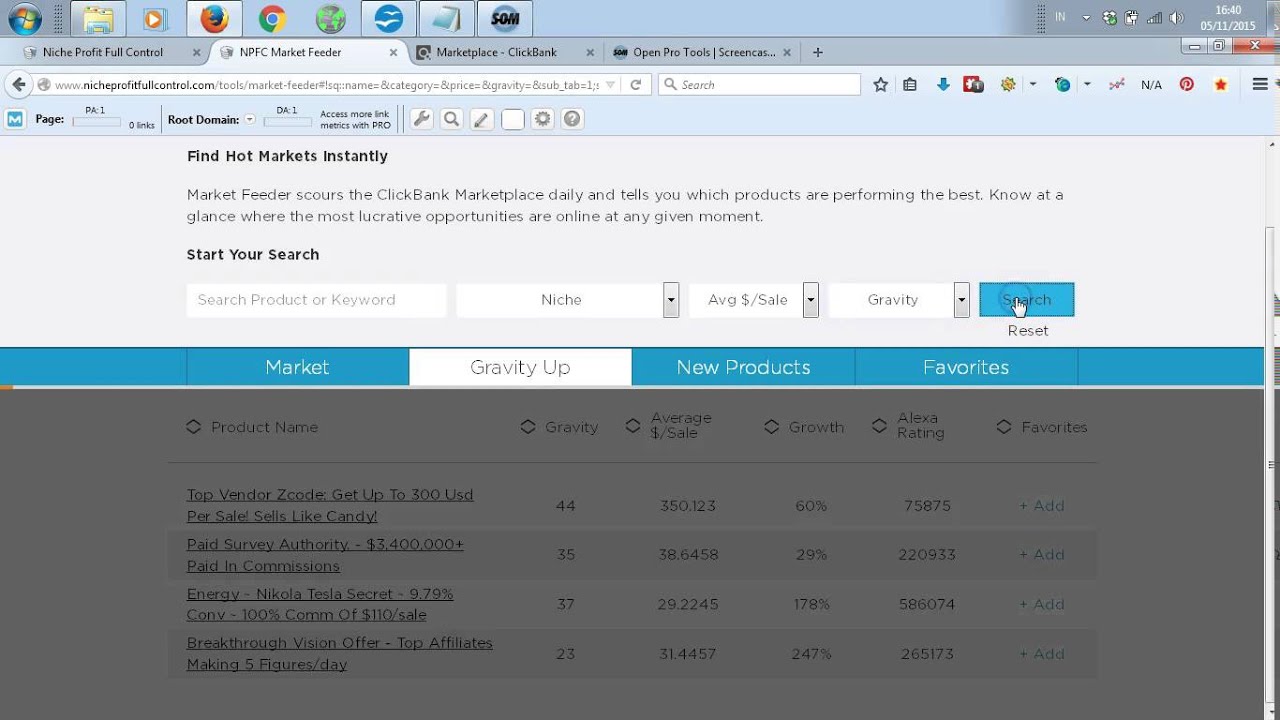Click the network signal tray icon
Viewport: 1280px width, 720px height.
point(1155,18)
